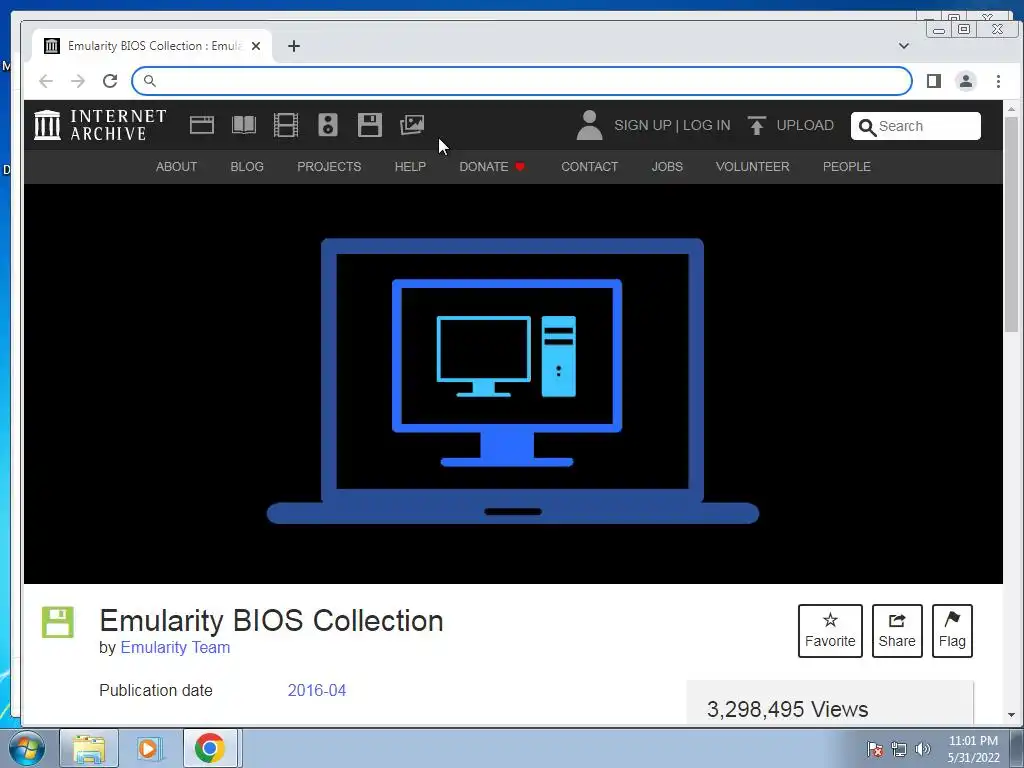Open the network tray icon
This screenshot has width=1024, height=768.
click(x=899, y=749)
